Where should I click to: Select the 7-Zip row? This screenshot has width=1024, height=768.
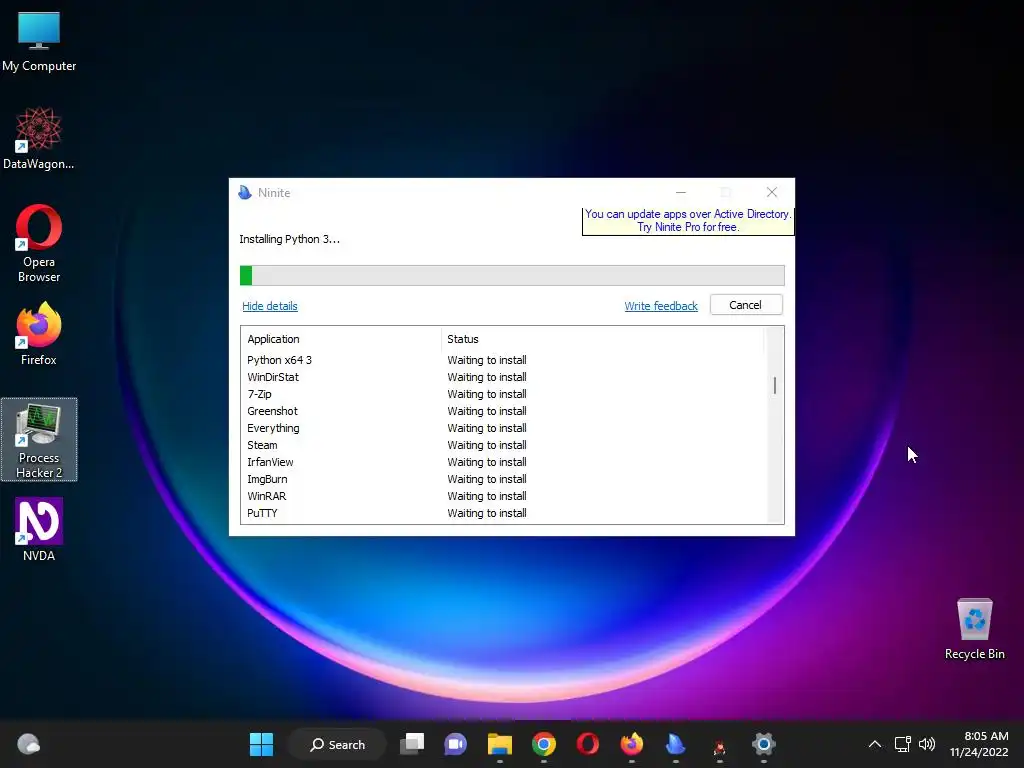coord(503,394)
